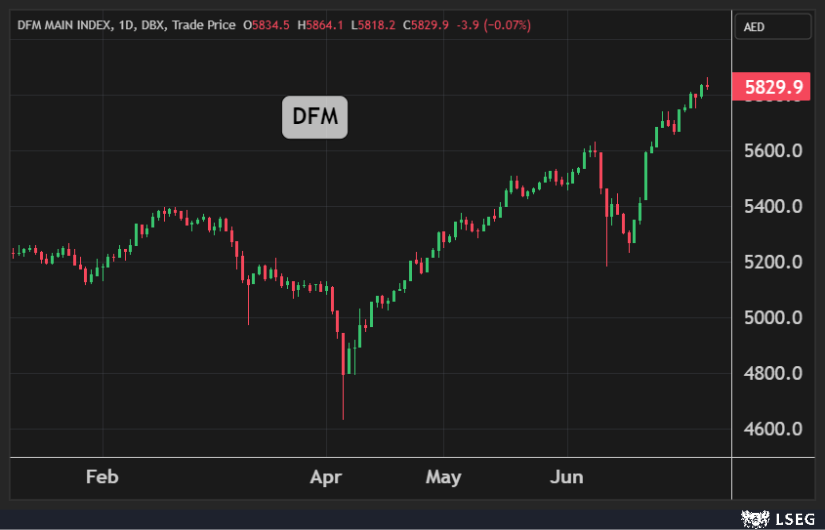Click the 5600.0 price axis label
Screen dimensions: 825x530
[x=775, y=151]
